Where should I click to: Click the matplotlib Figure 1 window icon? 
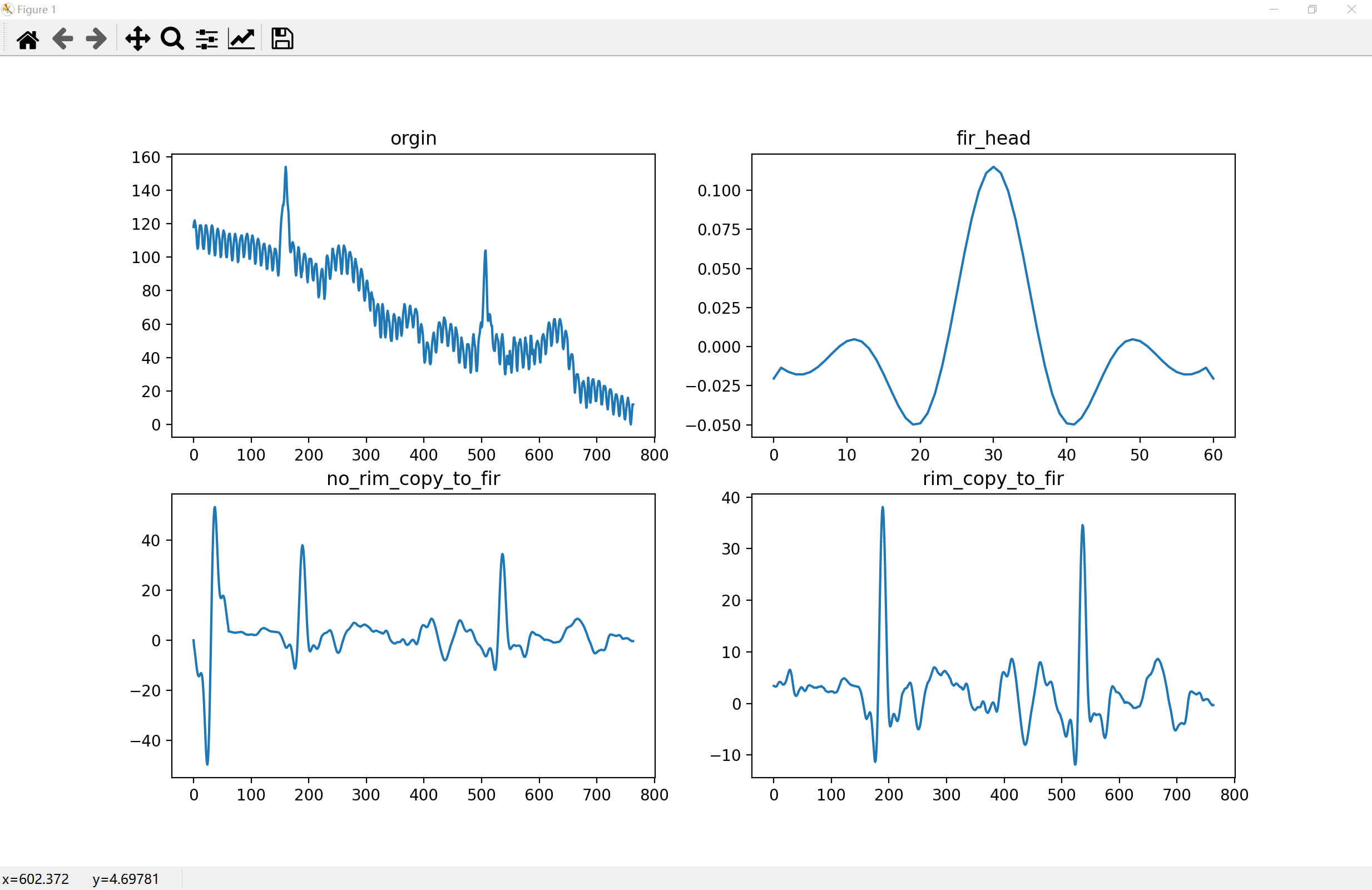coord(7,9)
